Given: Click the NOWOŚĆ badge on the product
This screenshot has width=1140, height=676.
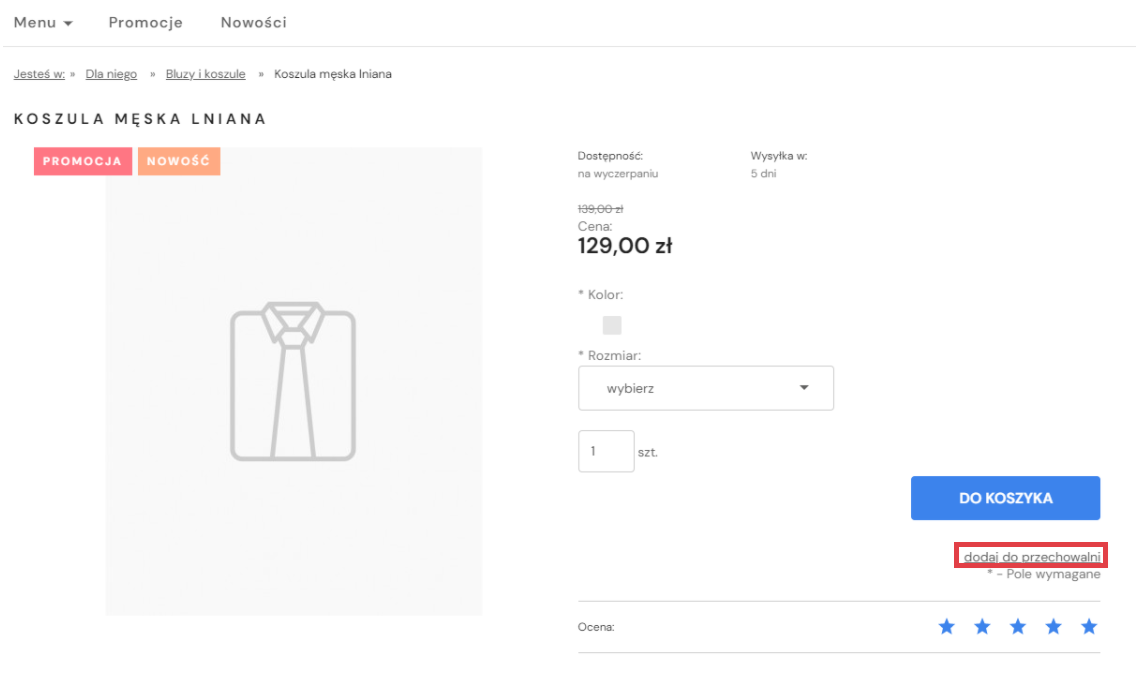Looking at the screenshot, I should coord(178,161).
